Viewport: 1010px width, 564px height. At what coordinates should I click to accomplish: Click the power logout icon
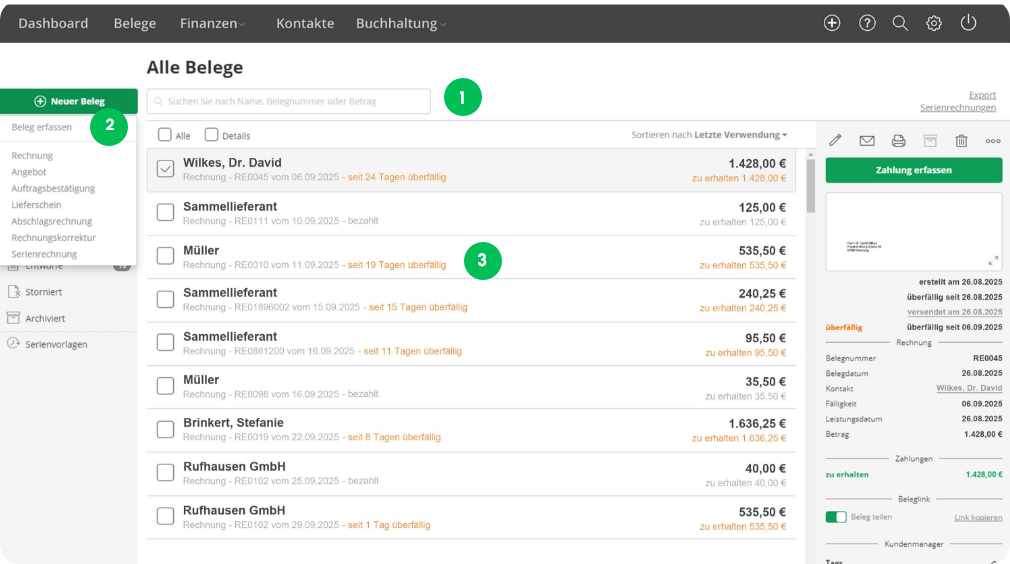tap(967, 23)
